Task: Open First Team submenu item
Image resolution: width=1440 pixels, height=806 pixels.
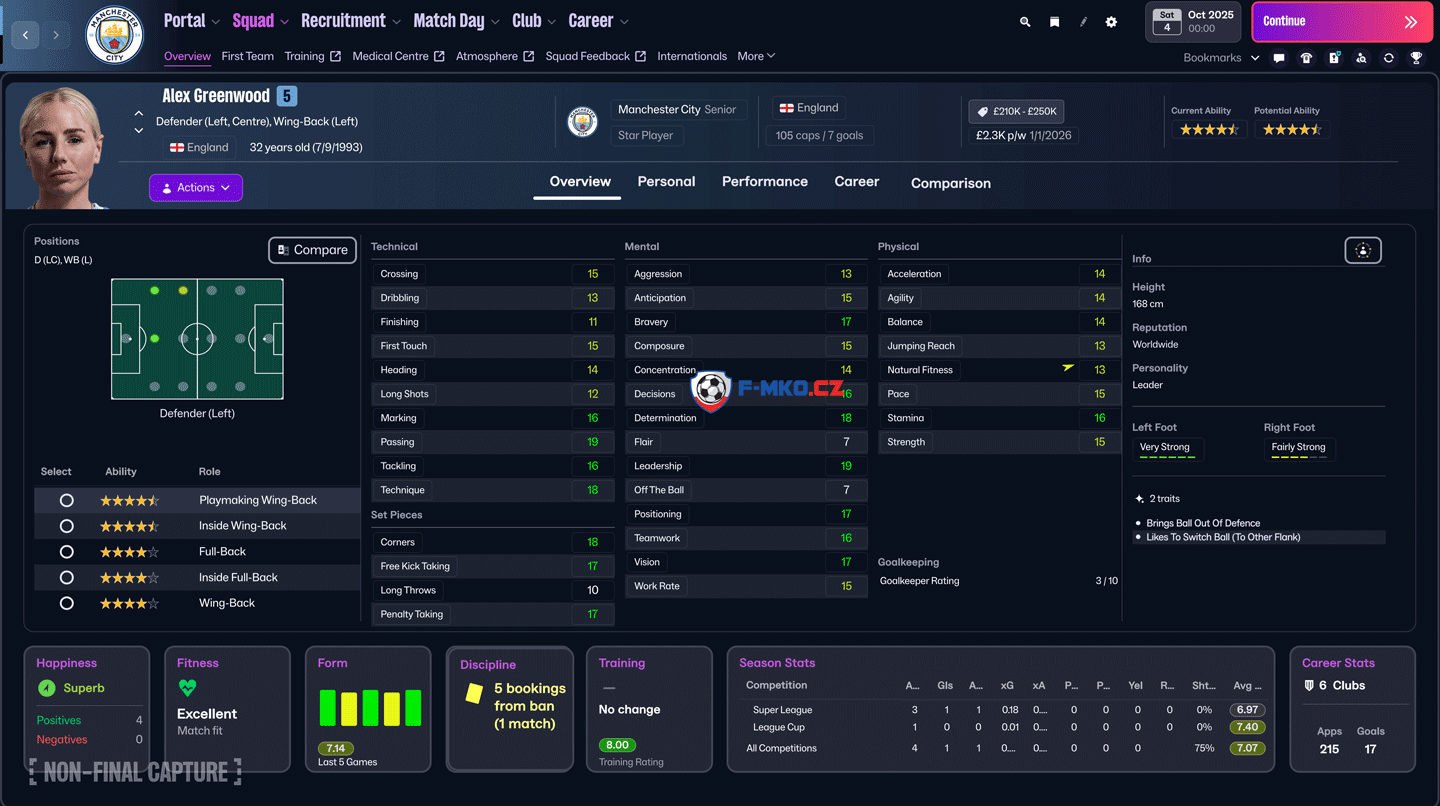Action: (247, 56)
